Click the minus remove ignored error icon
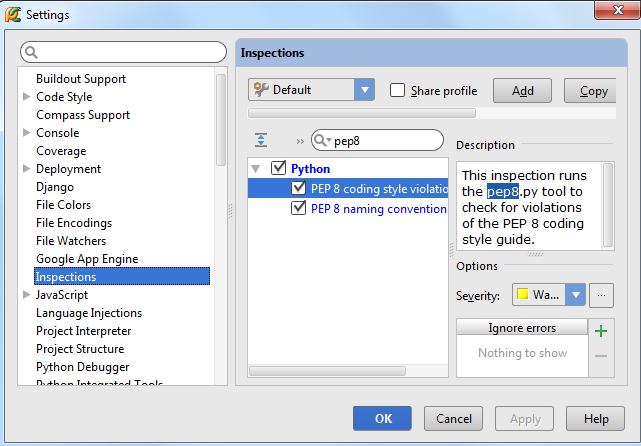The height and width of the screenshot is (446, 641). click(x=600, y=356)
